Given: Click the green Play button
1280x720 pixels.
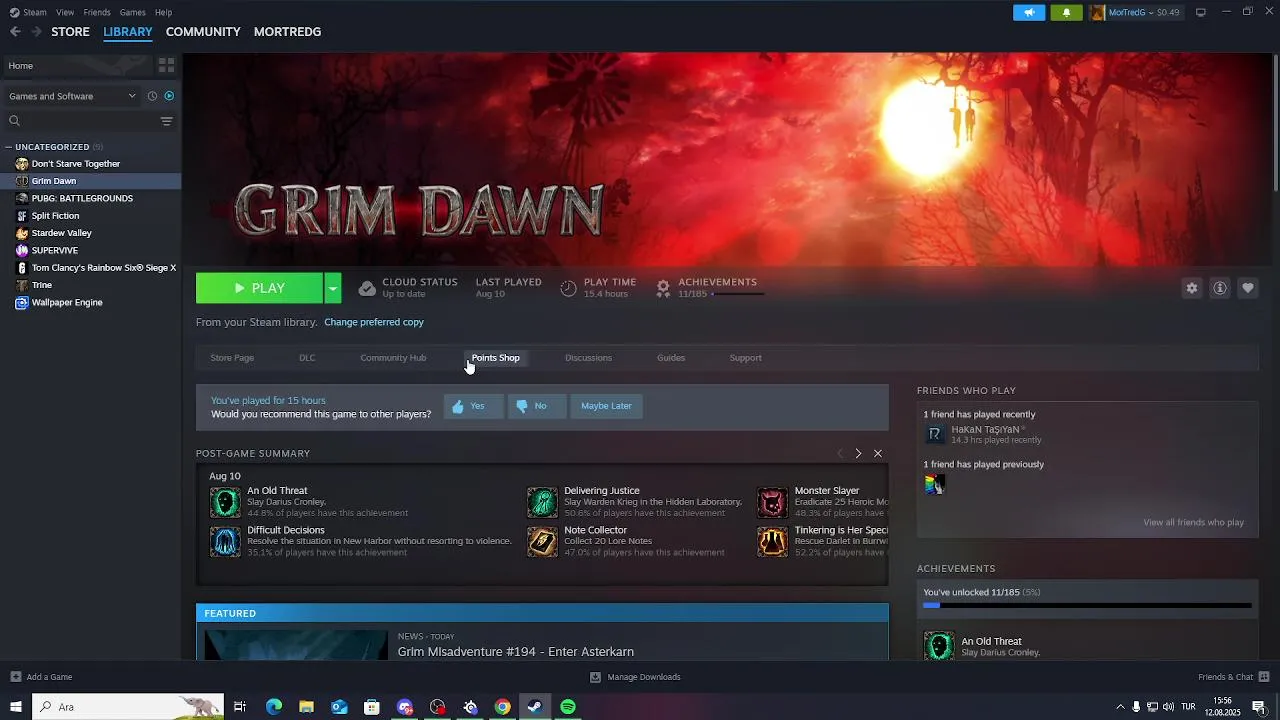Looking at the screenshot, I should (x=260, y=288).
